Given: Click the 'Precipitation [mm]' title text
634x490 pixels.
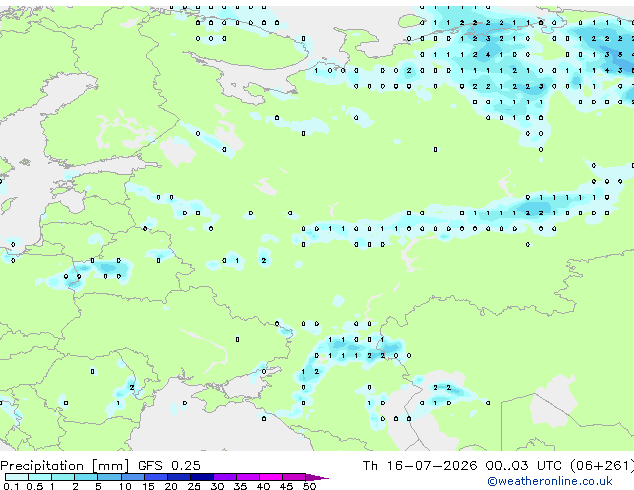Looking at the screenshot, I should click(65, 466).
